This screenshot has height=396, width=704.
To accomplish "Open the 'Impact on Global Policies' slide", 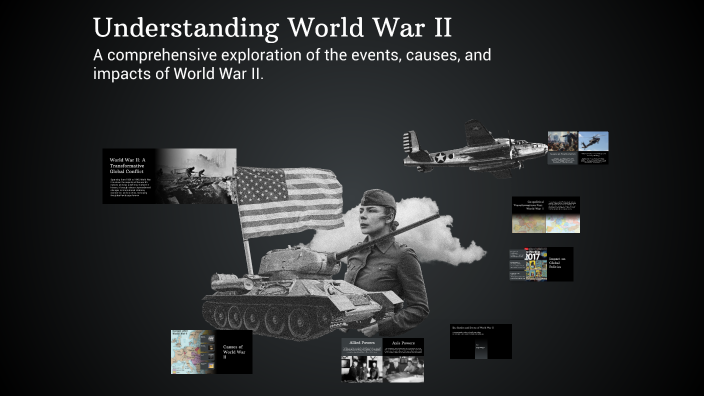I will 541,264.
